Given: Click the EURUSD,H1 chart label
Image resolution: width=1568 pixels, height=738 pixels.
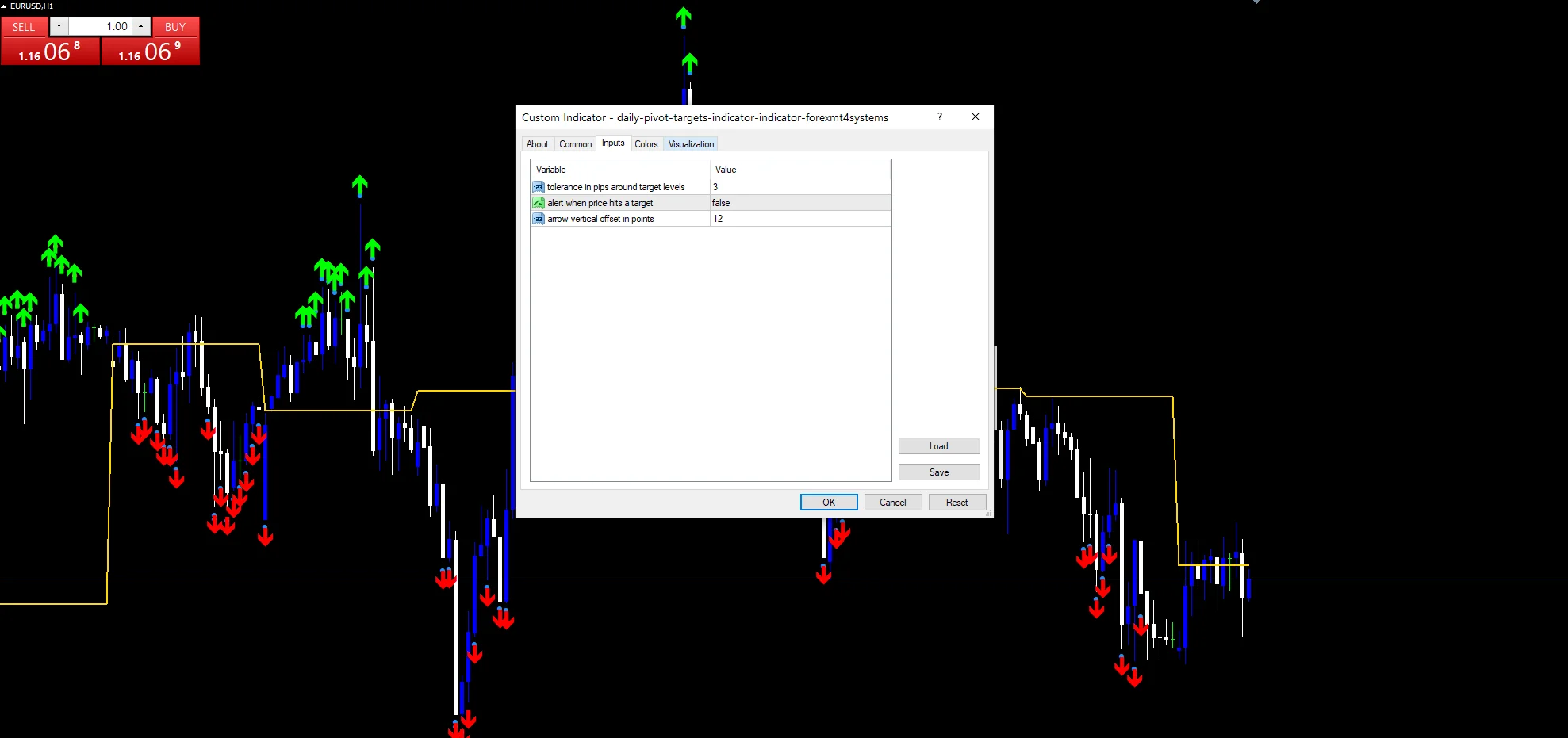Looking at the screenshot, I should point(32,6).
